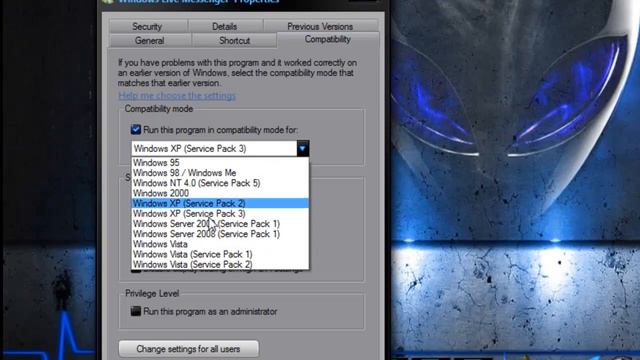Select Windows Server 2008 (Service Pack 1)
This screenshot has height=360, width=640.
pyautogui.click(x=220, y=234)
